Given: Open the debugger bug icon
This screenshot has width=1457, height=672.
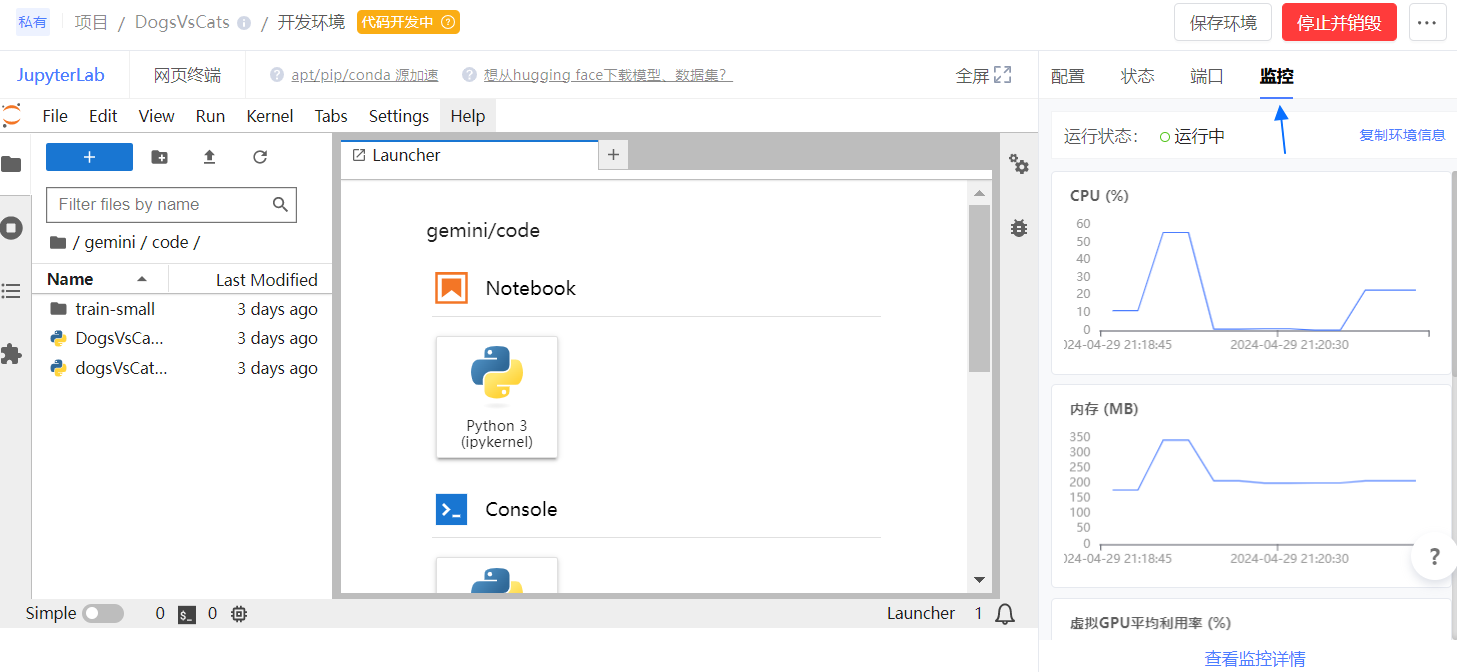Looking at the screenshot, I should tap(1019, 228).
